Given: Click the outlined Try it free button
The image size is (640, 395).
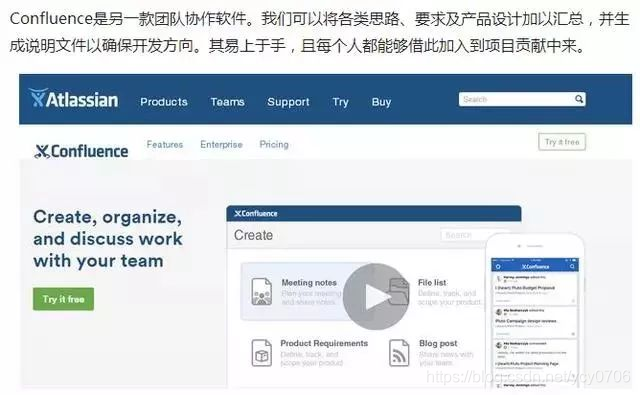Looking at the screenshot, I should coord(562,142).
